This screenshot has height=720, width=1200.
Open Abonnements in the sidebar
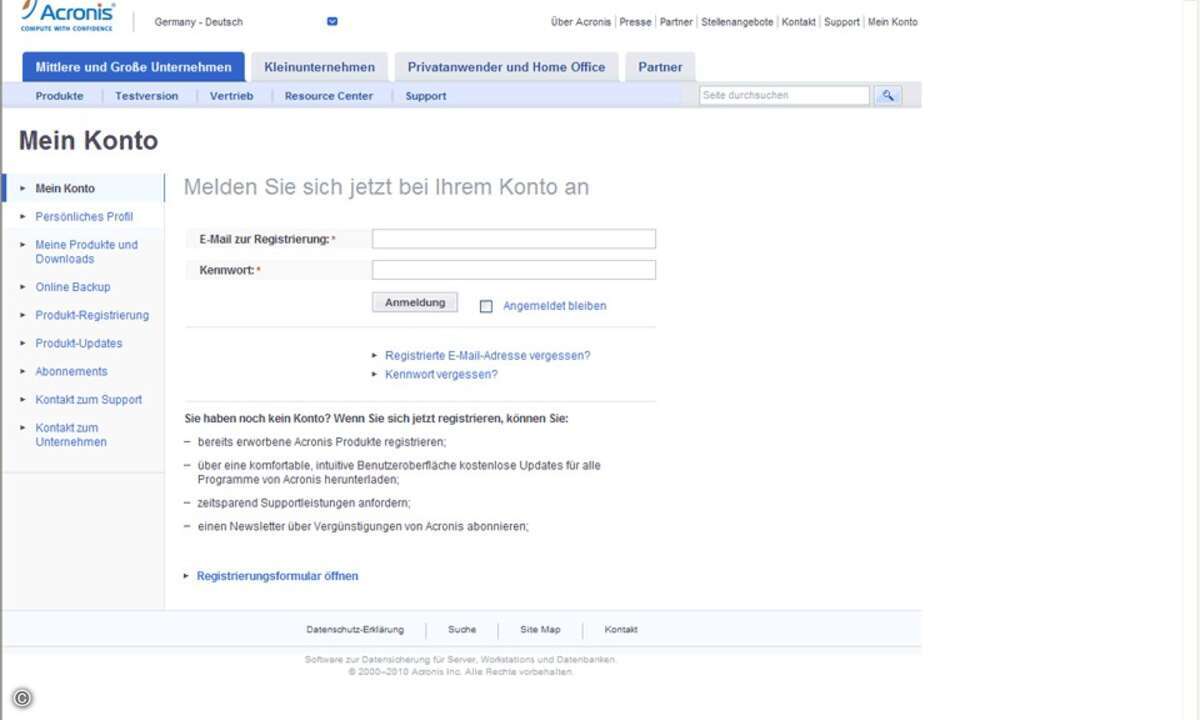pyautogui.click(x=71, y=371)
